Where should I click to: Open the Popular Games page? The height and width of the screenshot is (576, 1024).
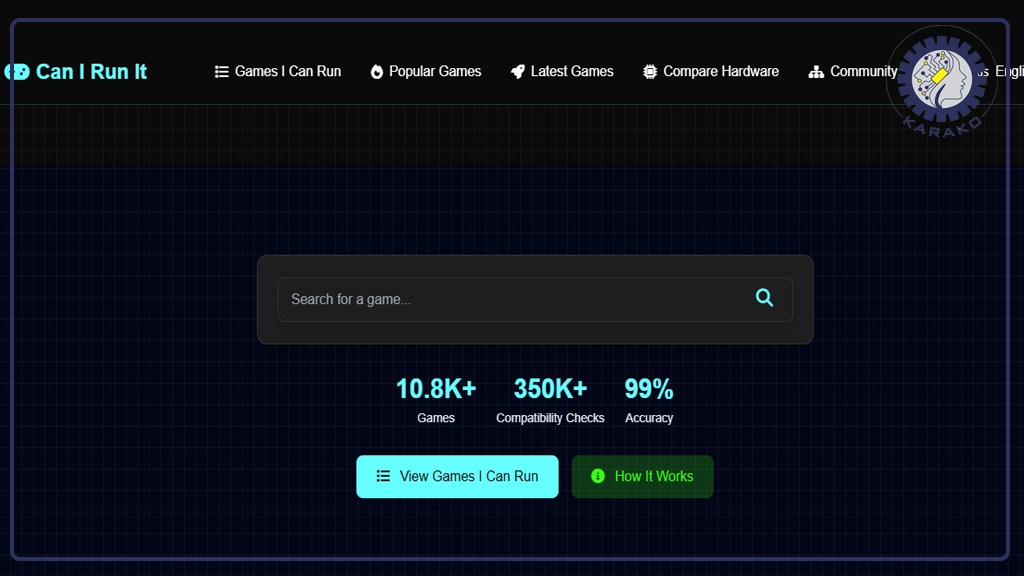coord(426,71)
